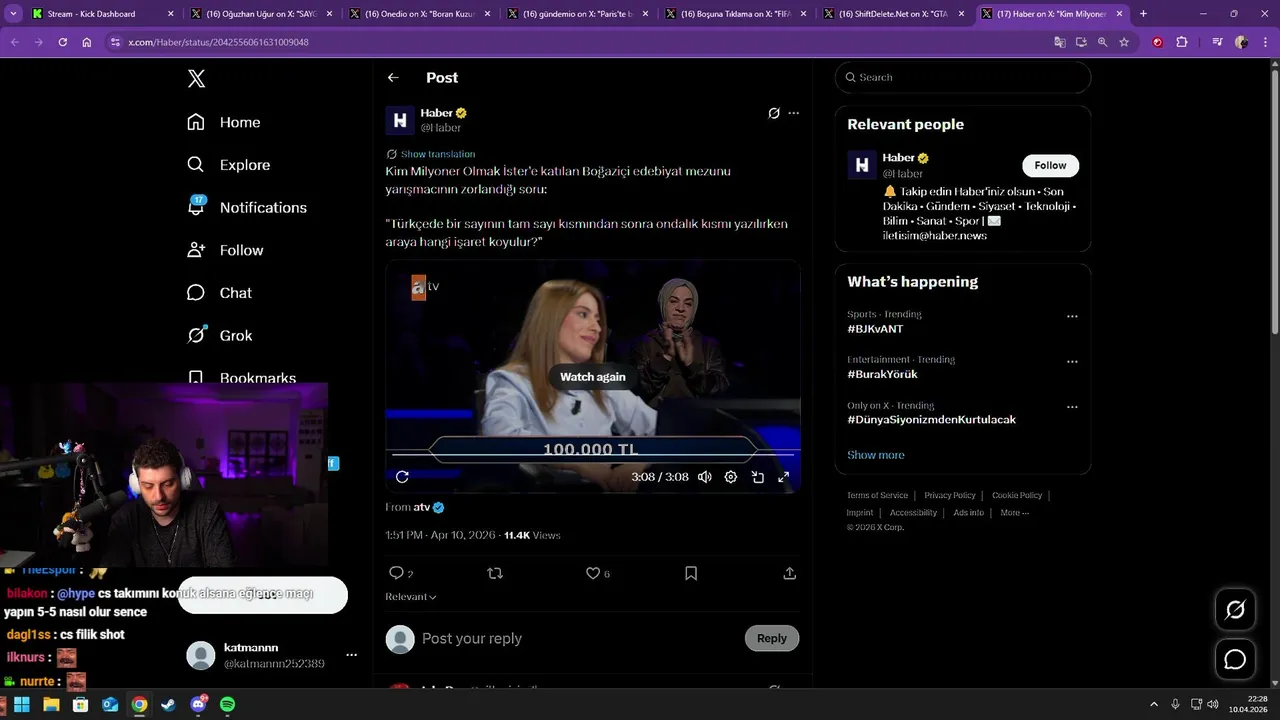Screen dimensions: 1280x720
Task: Open katmannn account menu dots
Action: click(351, 655)
